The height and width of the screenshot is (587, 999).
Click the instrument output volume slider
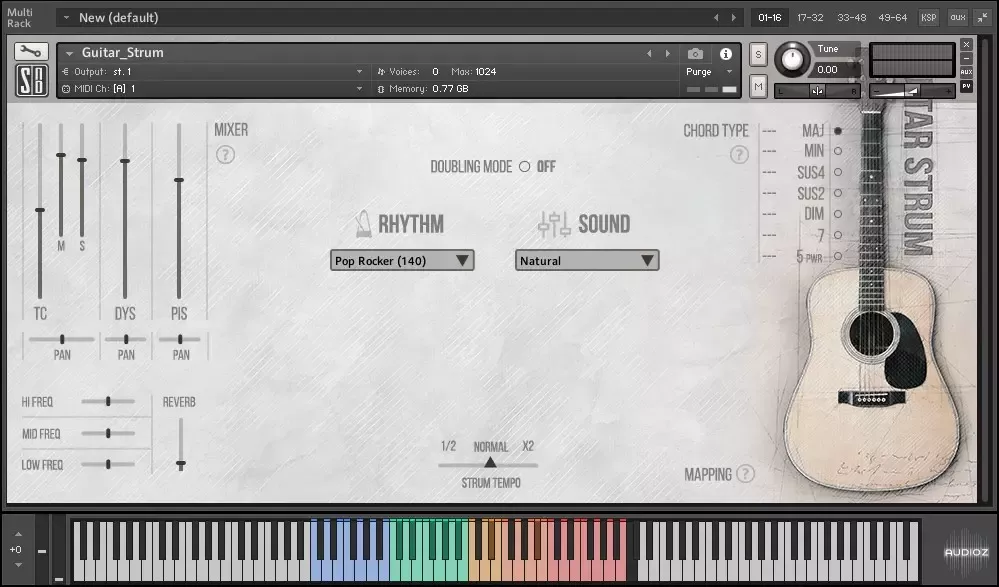tap(912, 91)
